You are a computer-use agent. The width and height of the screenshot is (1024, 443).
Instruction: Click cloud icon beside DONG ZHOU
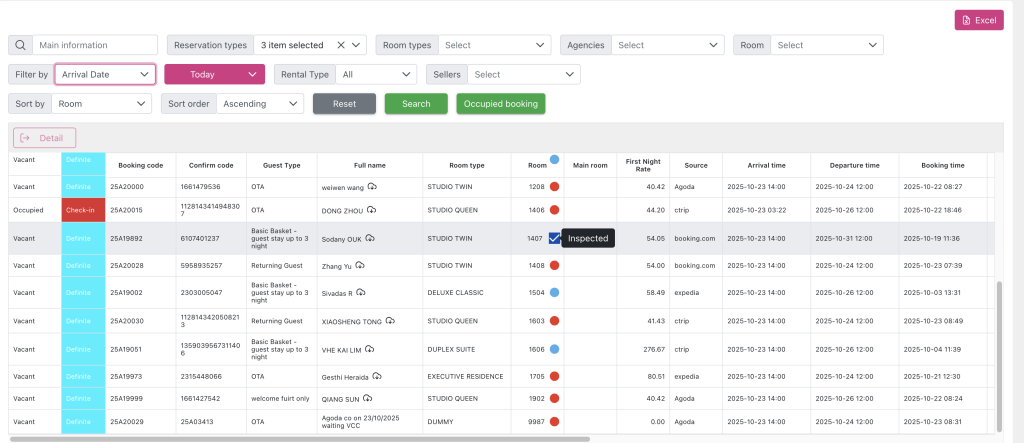[x=371, y=209]
